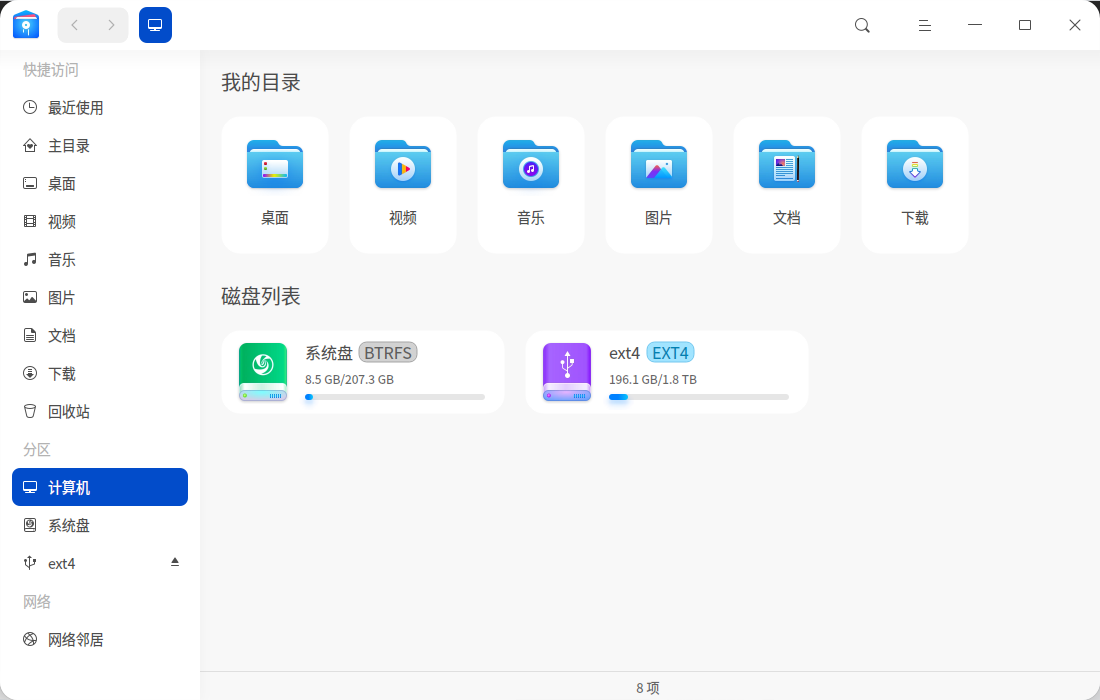Open the search magnifier icon
This screenshot has width=1100, height=700.
(862, 25)
